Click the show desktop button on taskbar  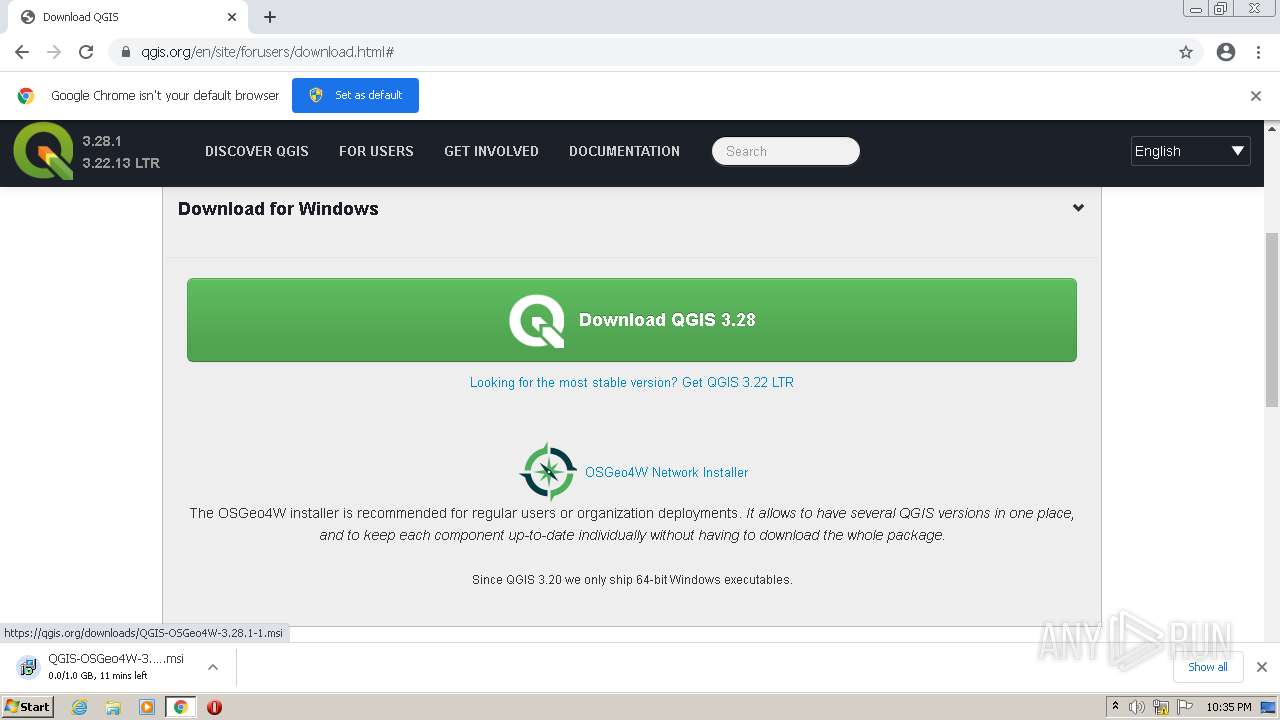[1268, 707]
